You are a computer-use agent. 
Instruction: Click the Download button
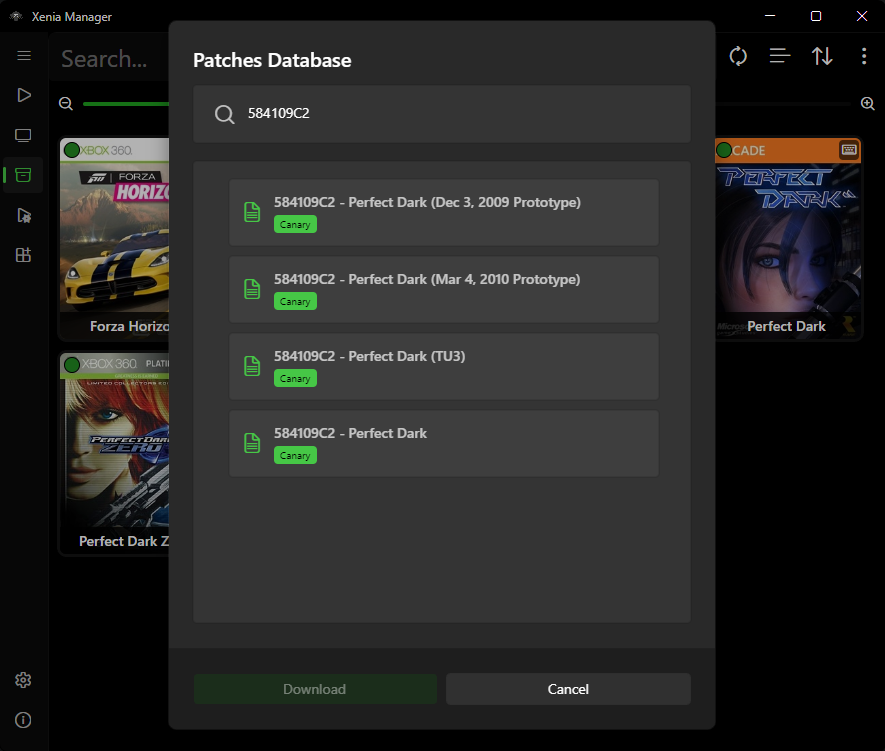click(315, 689)
